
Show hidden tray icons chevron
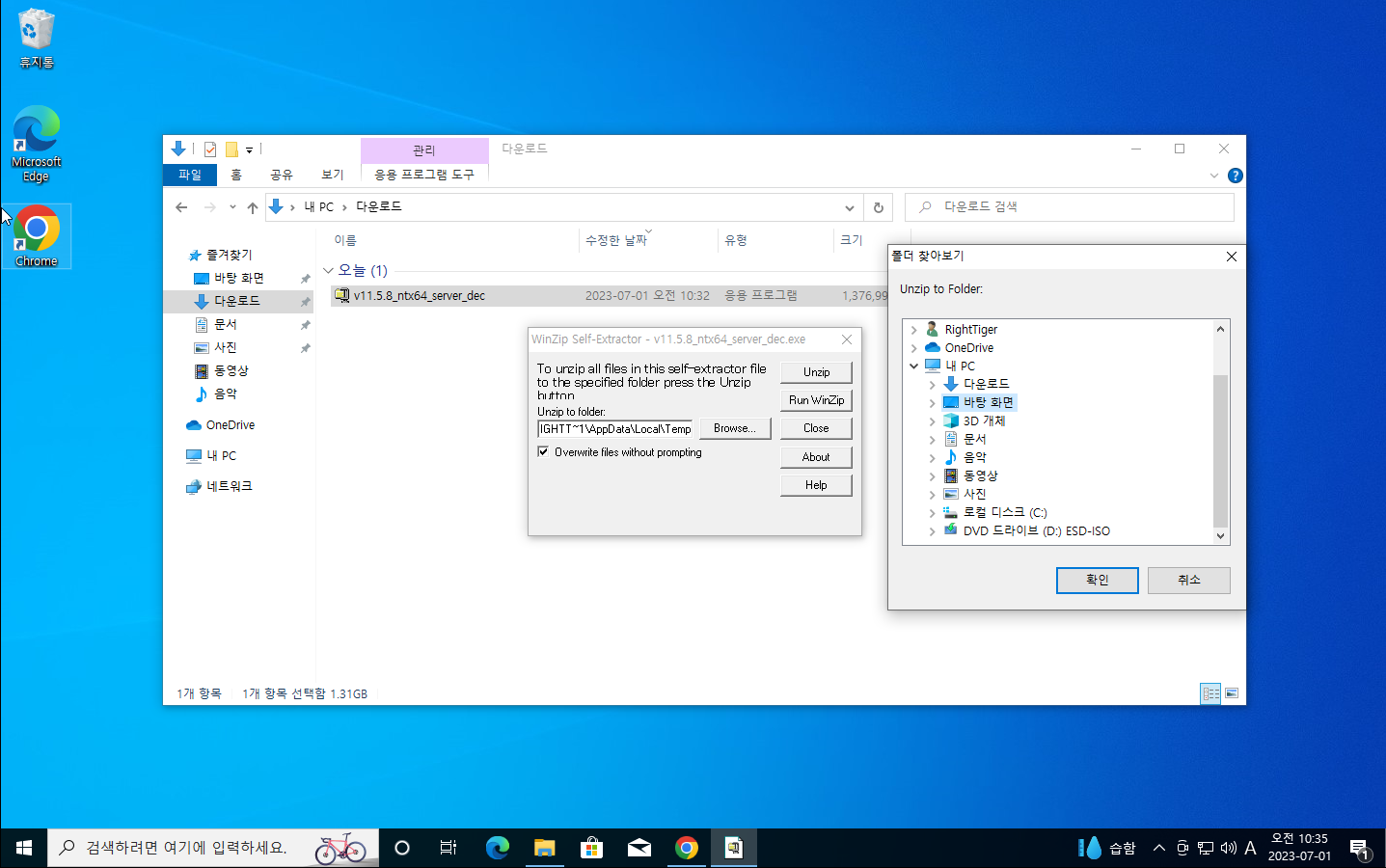point(1159,848)
